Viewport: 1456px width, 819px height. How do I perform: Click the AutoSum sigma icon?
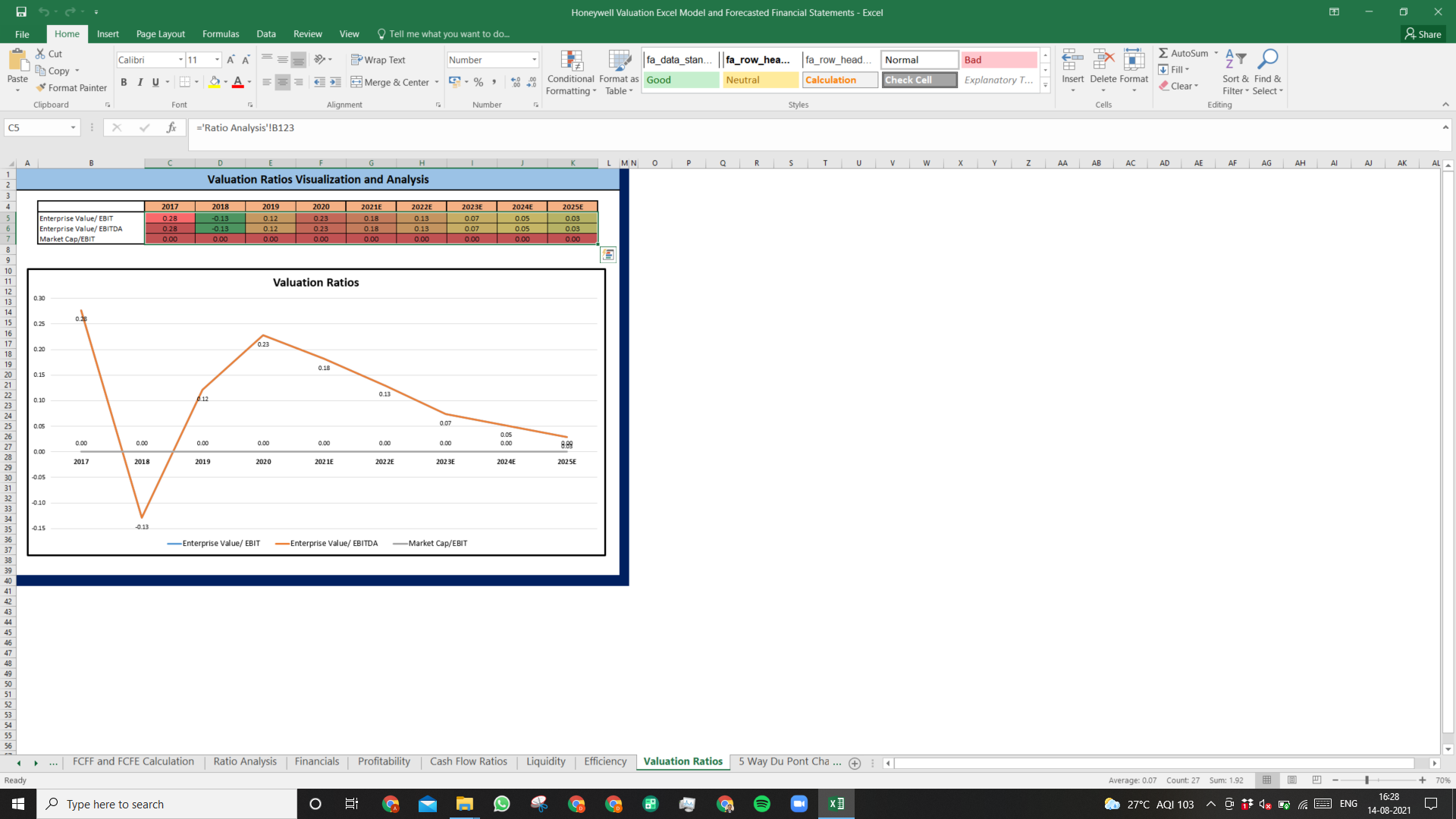click(x=1163, y=53)
